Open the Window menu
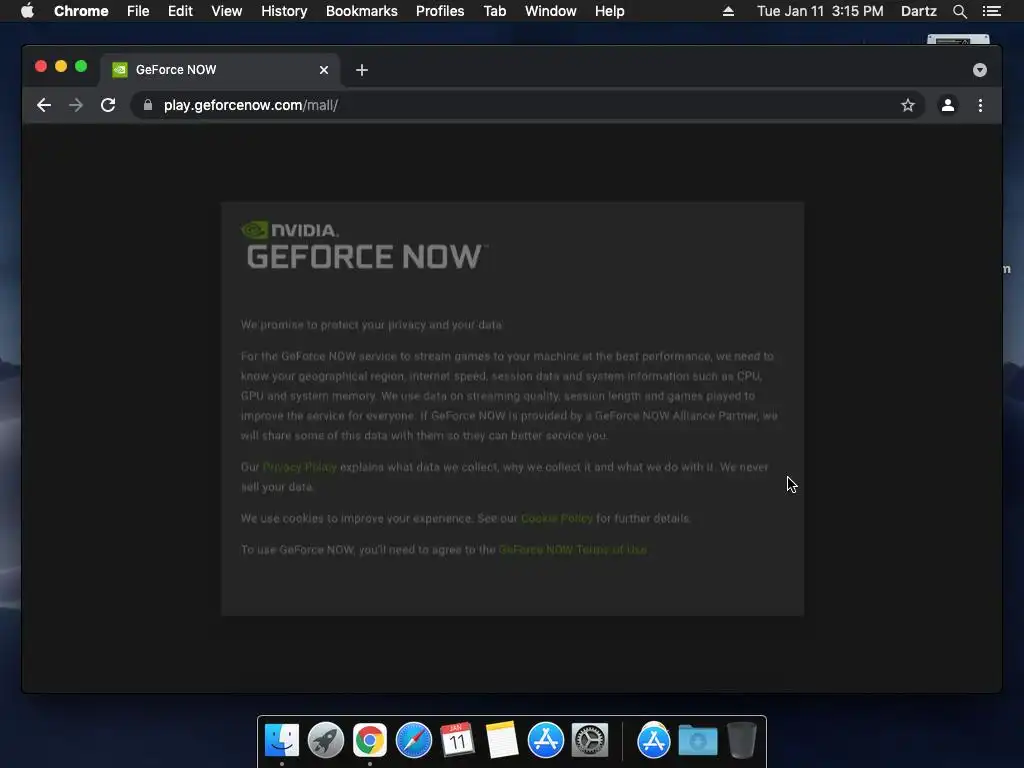This screenshot has height=768, width=1024. [551, 11]
